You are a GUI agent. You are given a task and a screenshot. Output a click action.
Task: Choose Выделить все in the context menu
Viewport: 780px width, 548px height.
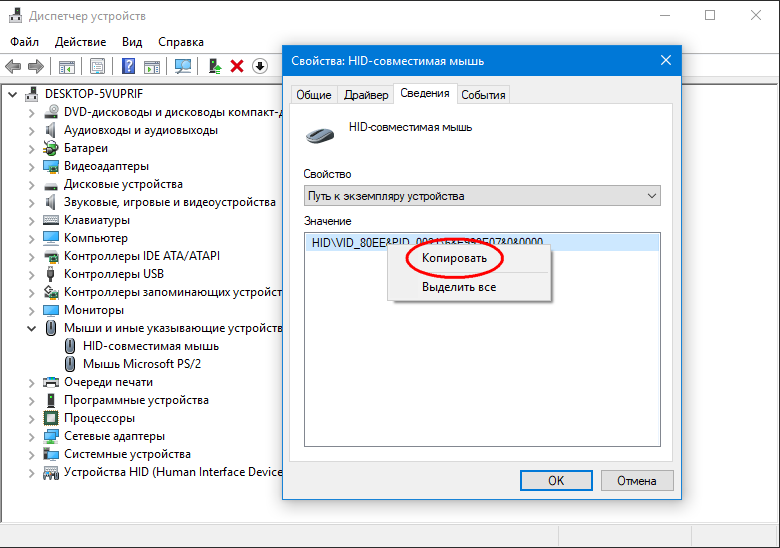(459, 287)
